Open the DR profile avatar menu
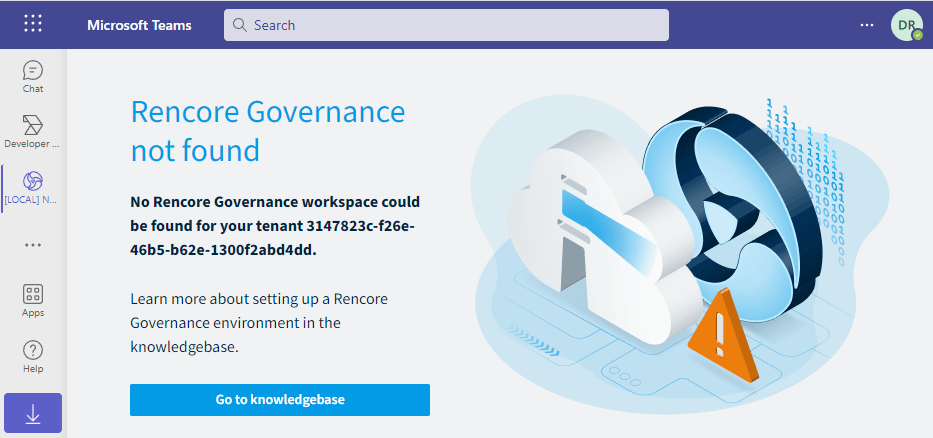 907,25
